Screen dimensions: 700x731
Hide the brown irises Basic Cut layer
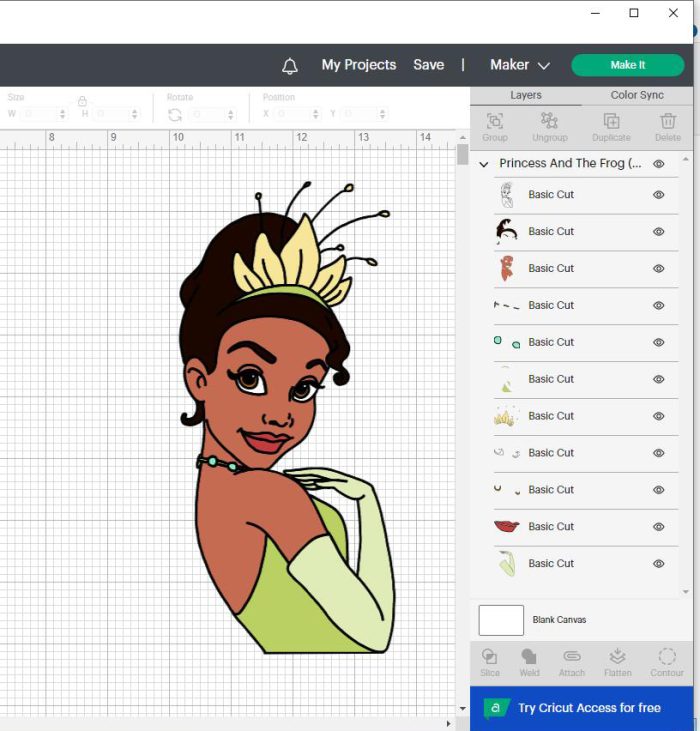tap(659, 490)
